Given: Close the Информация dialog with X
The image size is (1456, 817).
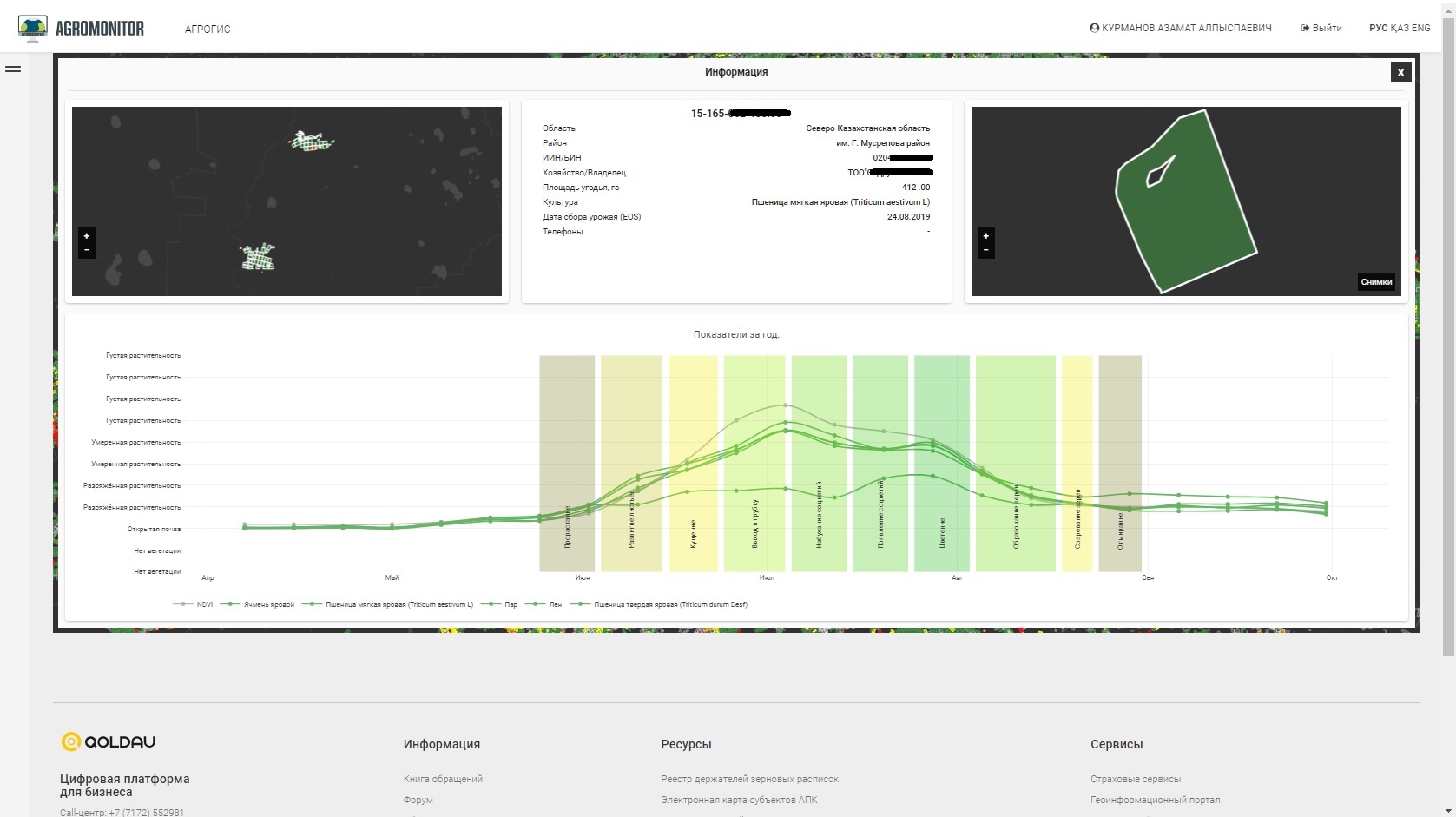Looking at the screenshot, I should pos(1400,72).
